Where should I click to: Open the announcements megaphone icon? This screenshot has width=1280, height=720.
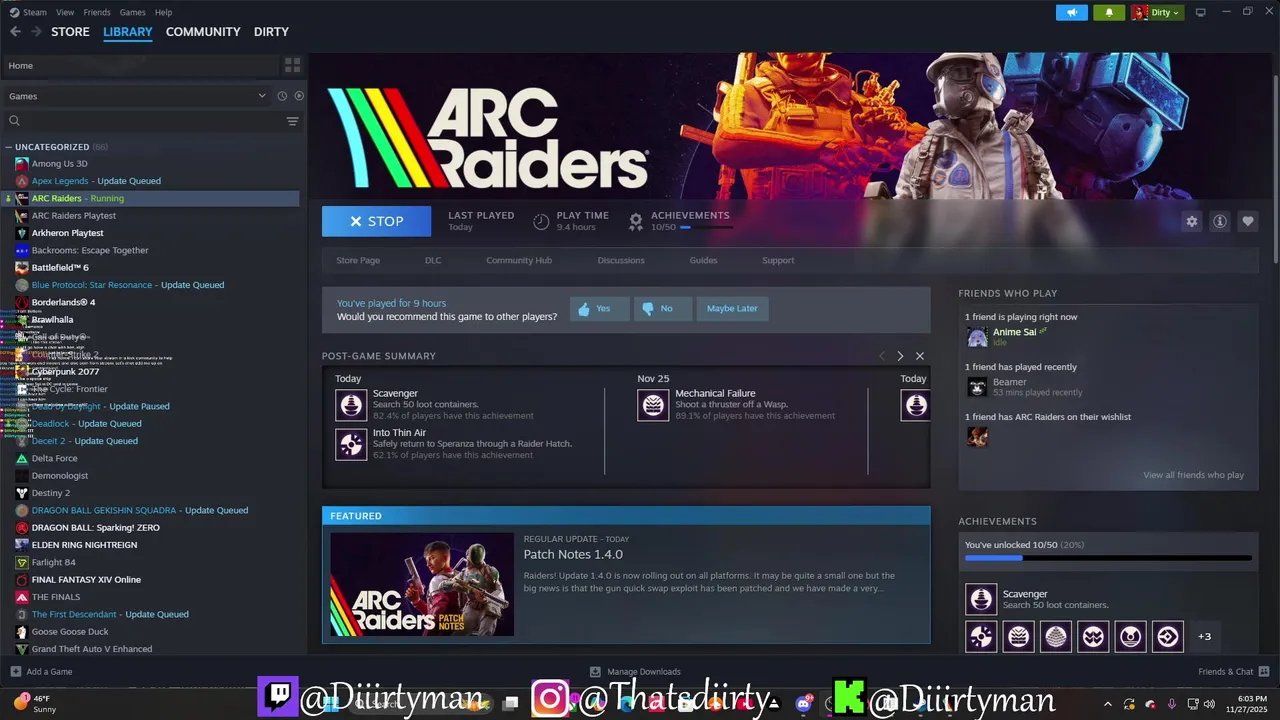point(1072,12)
